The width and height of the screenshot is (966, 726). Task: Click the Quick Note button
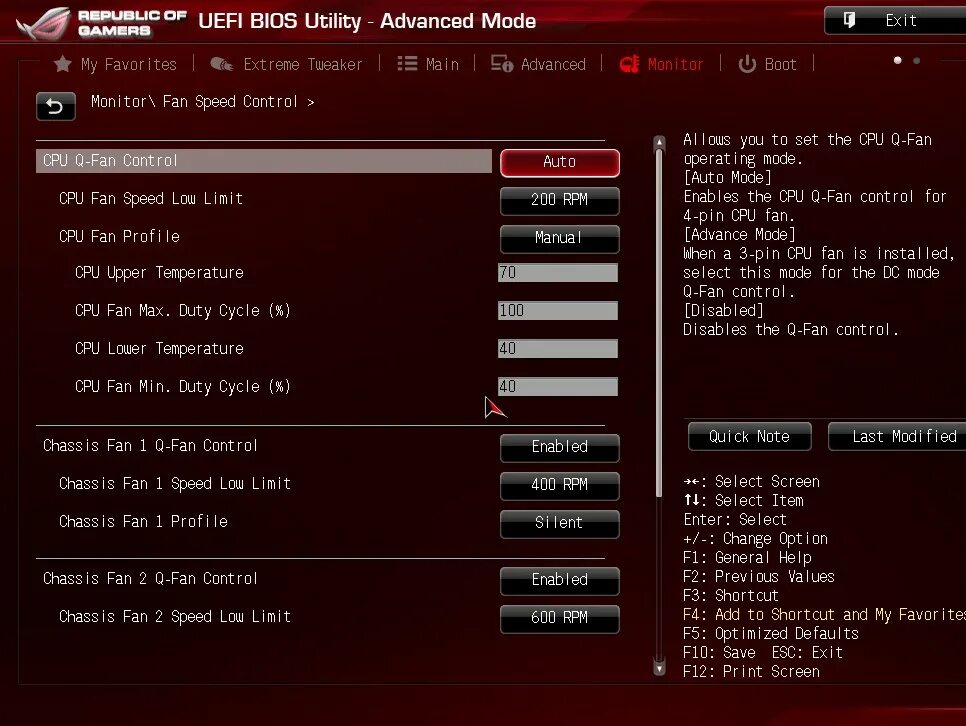pyautogui.click(x=749, y=436)
